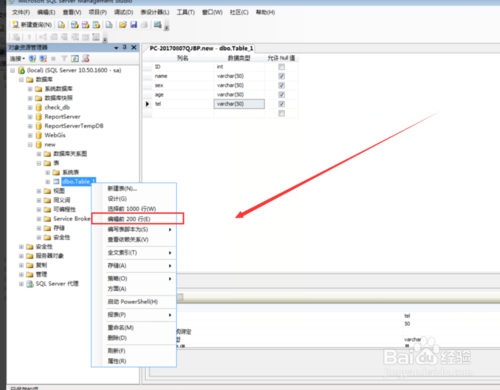Image resolution: width=500 pixels, height=390 pixels.
Task: Click the Analysis Services MDX query icon
Action: tap(75, 25)
